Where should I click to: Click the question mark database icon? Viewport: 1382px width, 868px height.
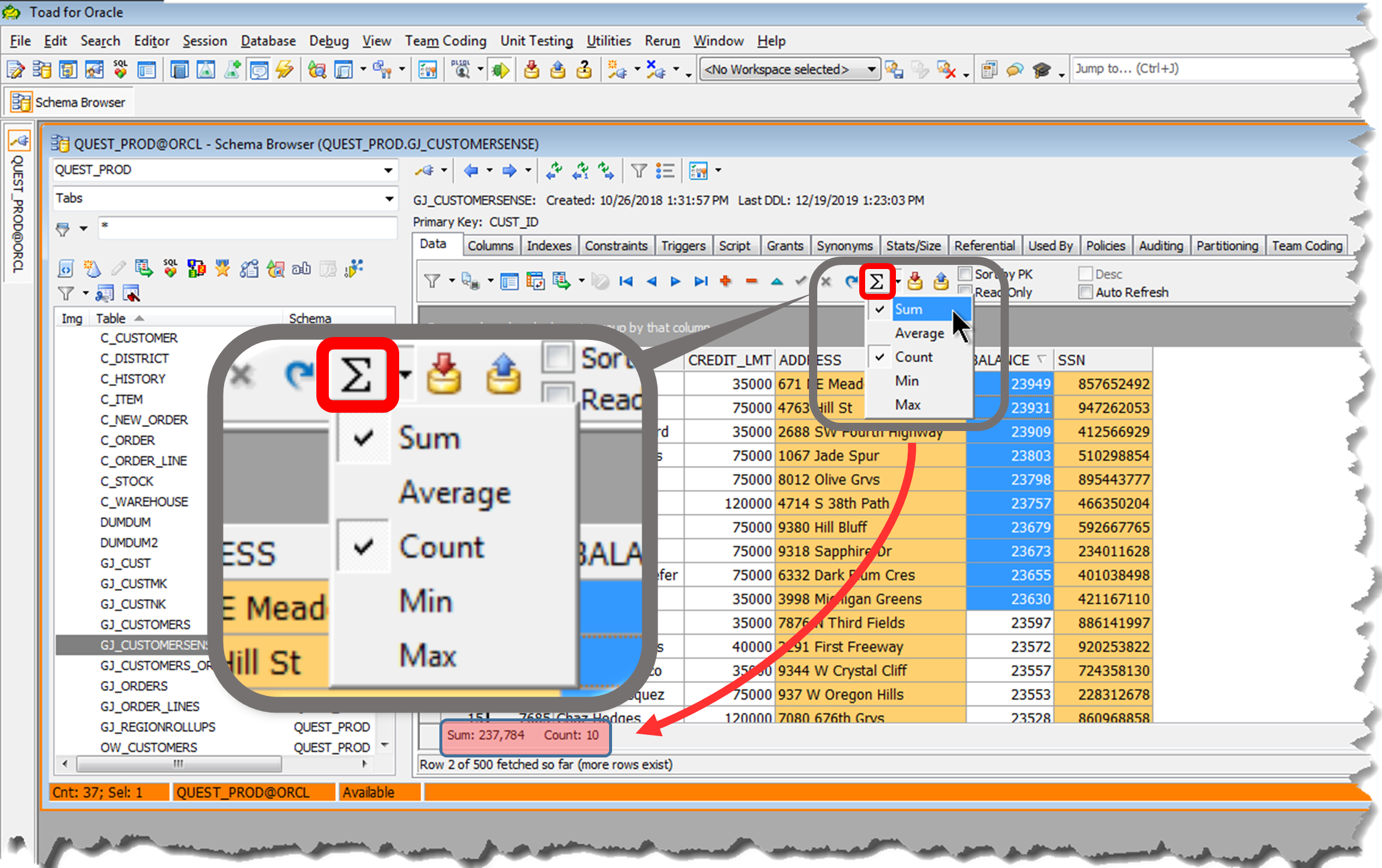(x=584, y=70)
